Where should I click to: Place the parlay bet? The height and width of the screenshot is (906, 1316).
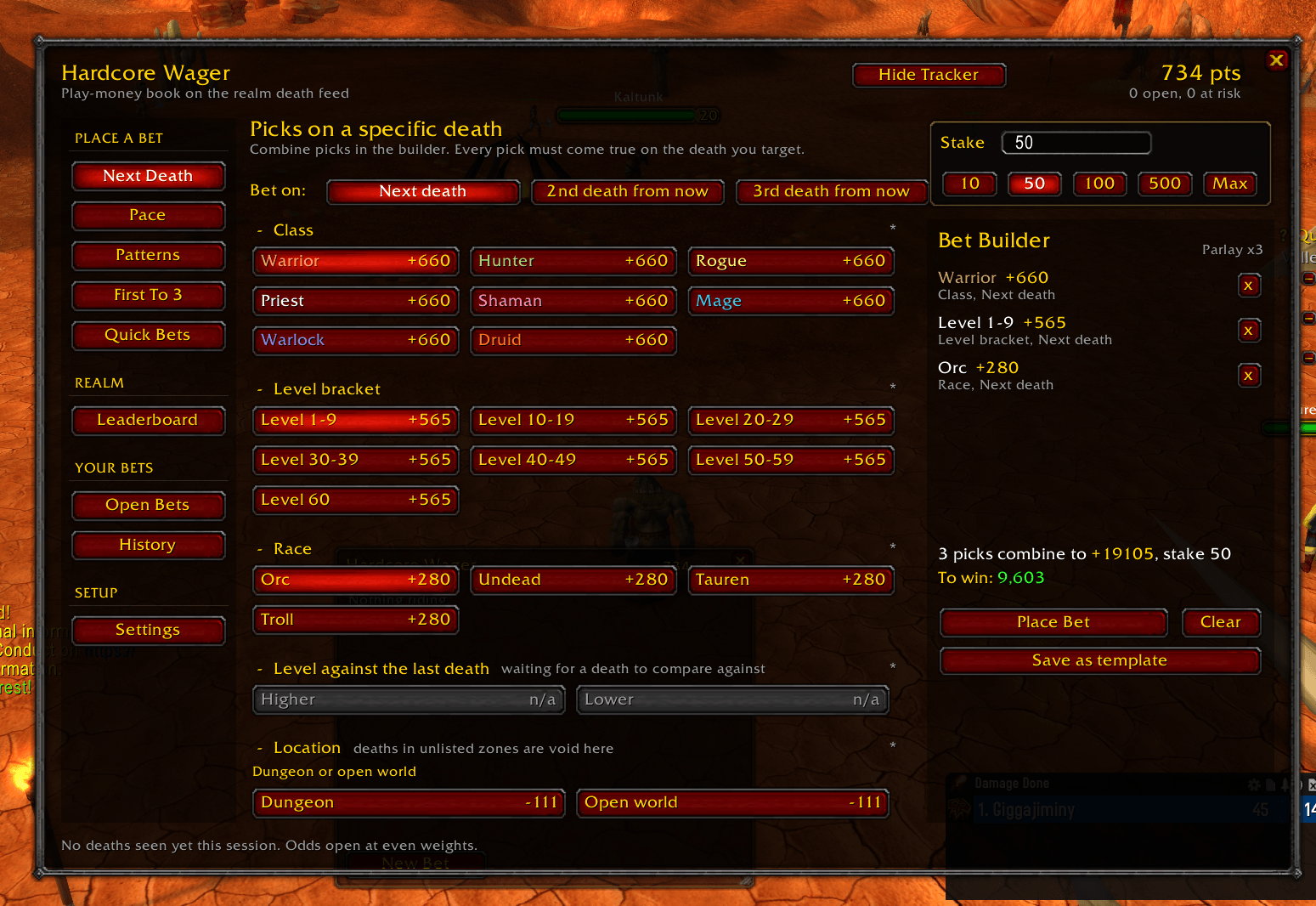pyautogui.click(x=1053, y=623)
